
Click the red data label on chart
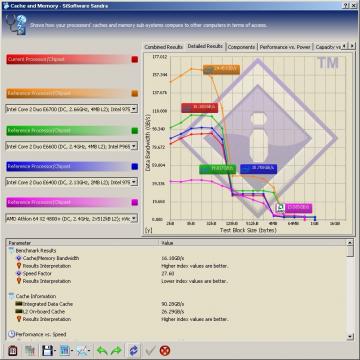pyautogui.click(x=200, y=108)
